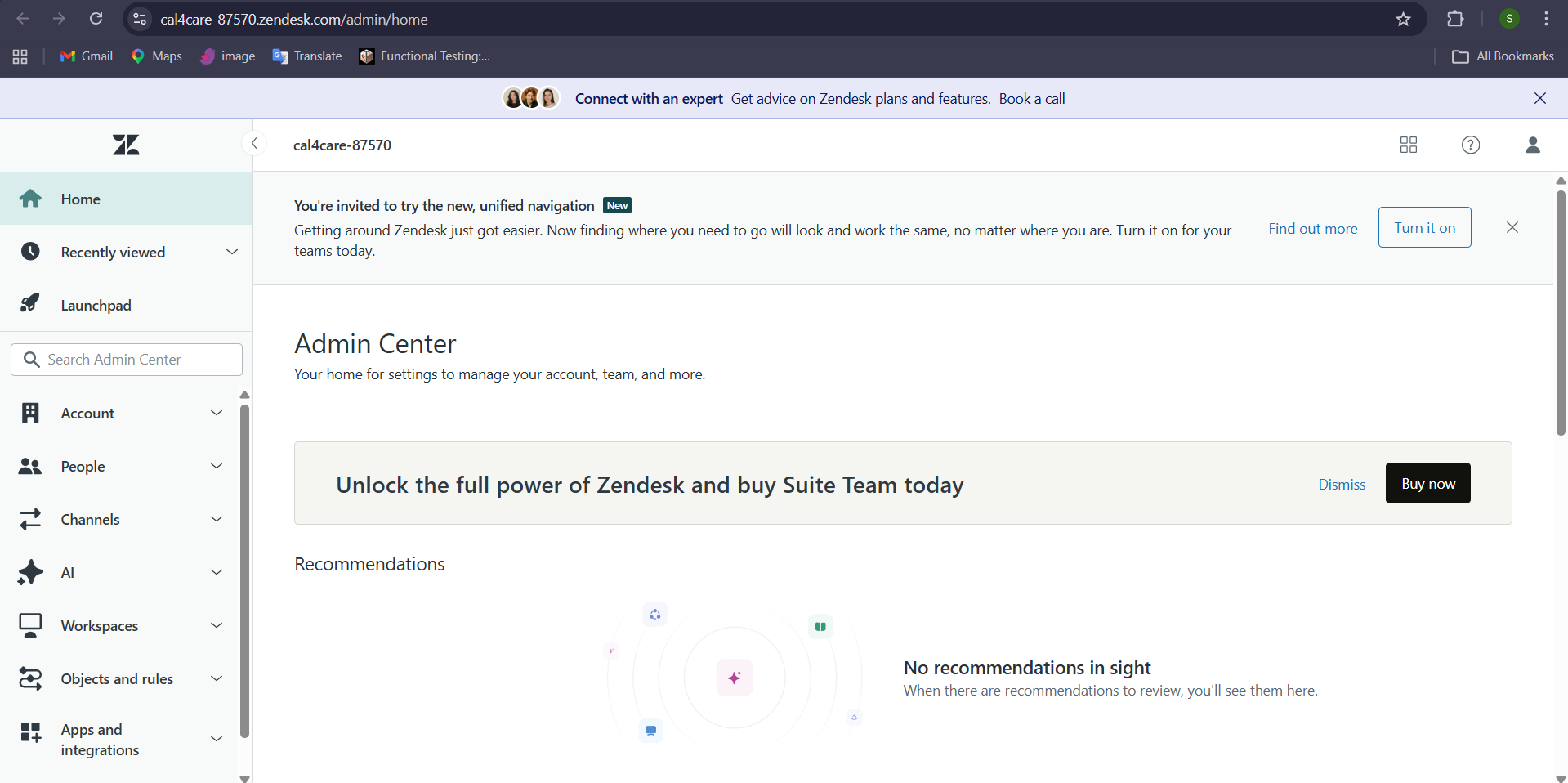Open the image bookmark
This screenshot has height=783, width=1568.
click(228, 56)
